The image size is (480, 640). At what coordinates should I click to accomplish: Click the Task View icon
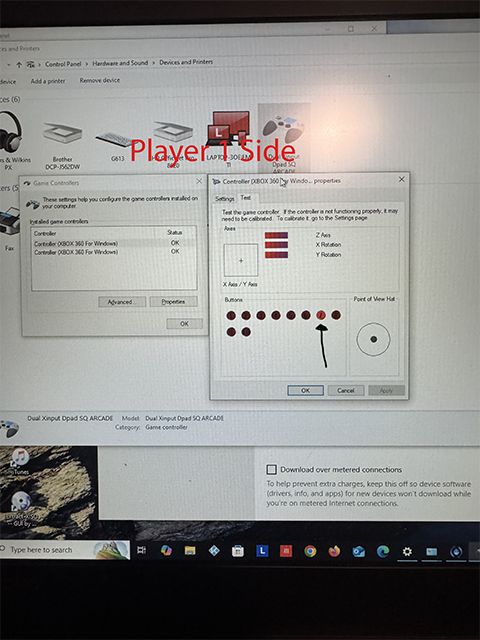142,550
